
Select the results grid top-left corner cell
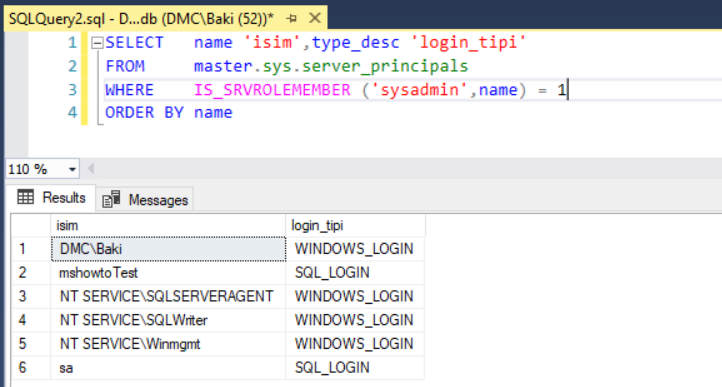31,226
